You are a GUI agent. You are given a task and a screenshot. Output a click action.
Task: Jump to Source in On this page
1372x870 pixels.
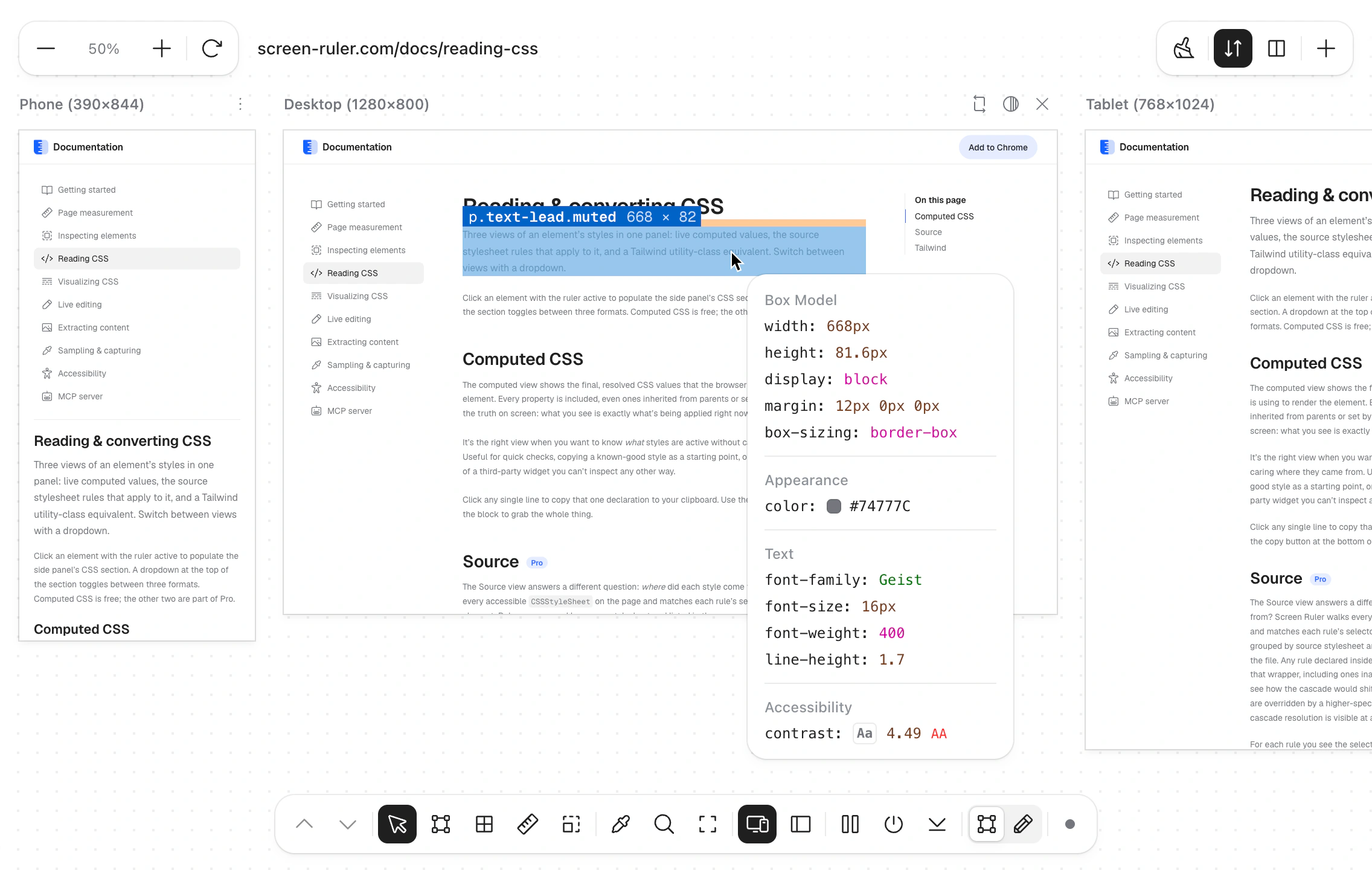pos(928,232)
